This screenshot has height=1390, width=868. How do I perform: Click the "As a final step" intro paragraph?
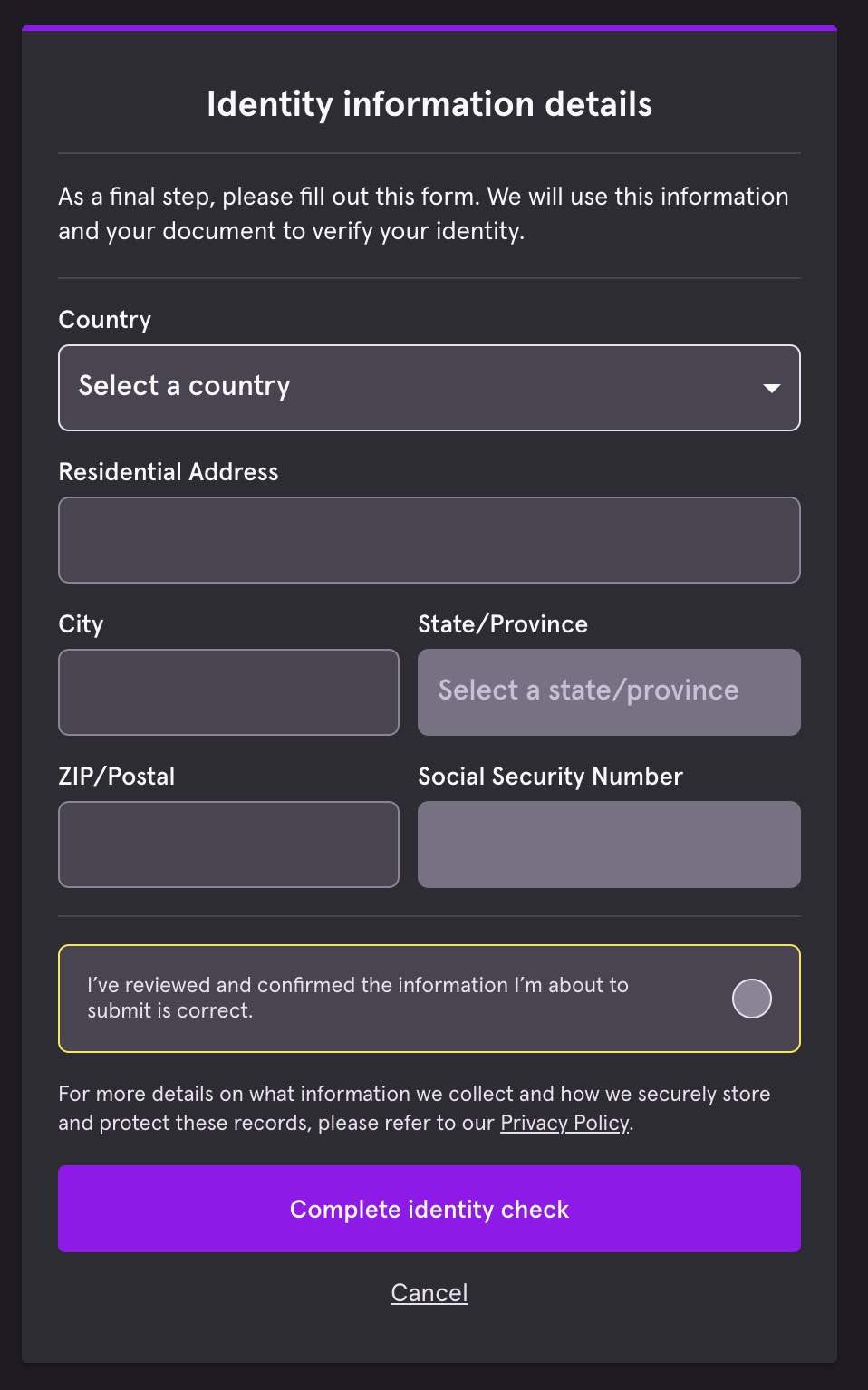[x=423, y=214]
